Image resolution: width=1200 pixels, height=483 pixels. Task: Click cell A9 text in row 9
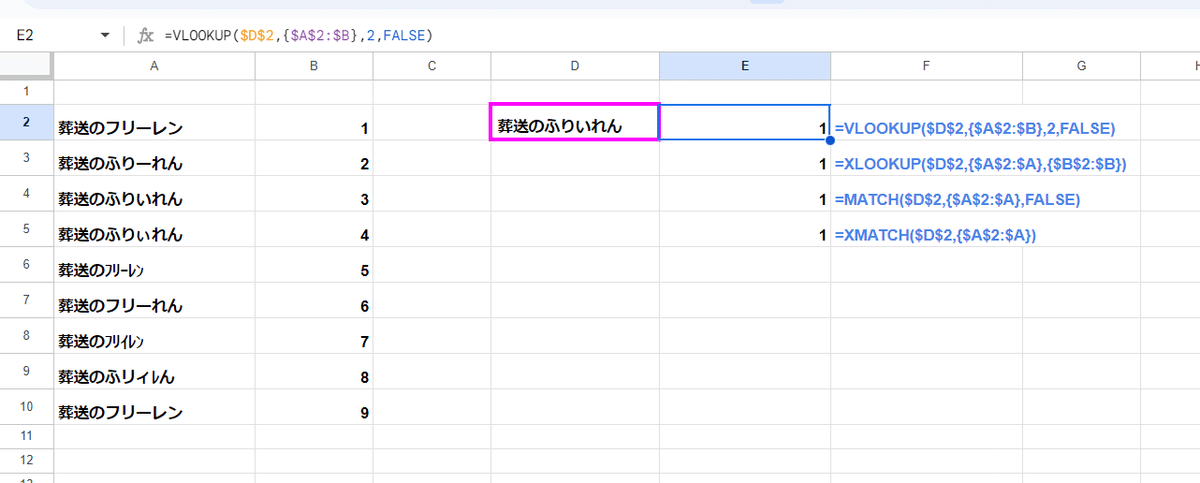(x=154, y=372)
